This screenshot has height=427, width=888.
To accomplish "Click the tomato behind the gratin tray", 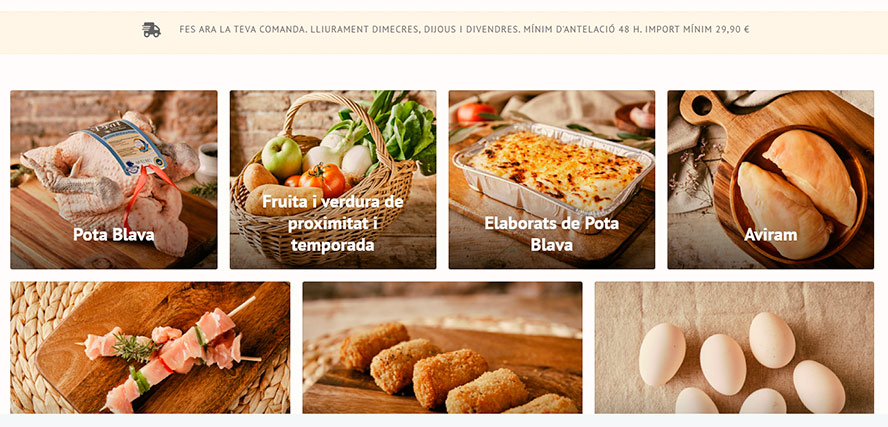I will click(476, 113).
